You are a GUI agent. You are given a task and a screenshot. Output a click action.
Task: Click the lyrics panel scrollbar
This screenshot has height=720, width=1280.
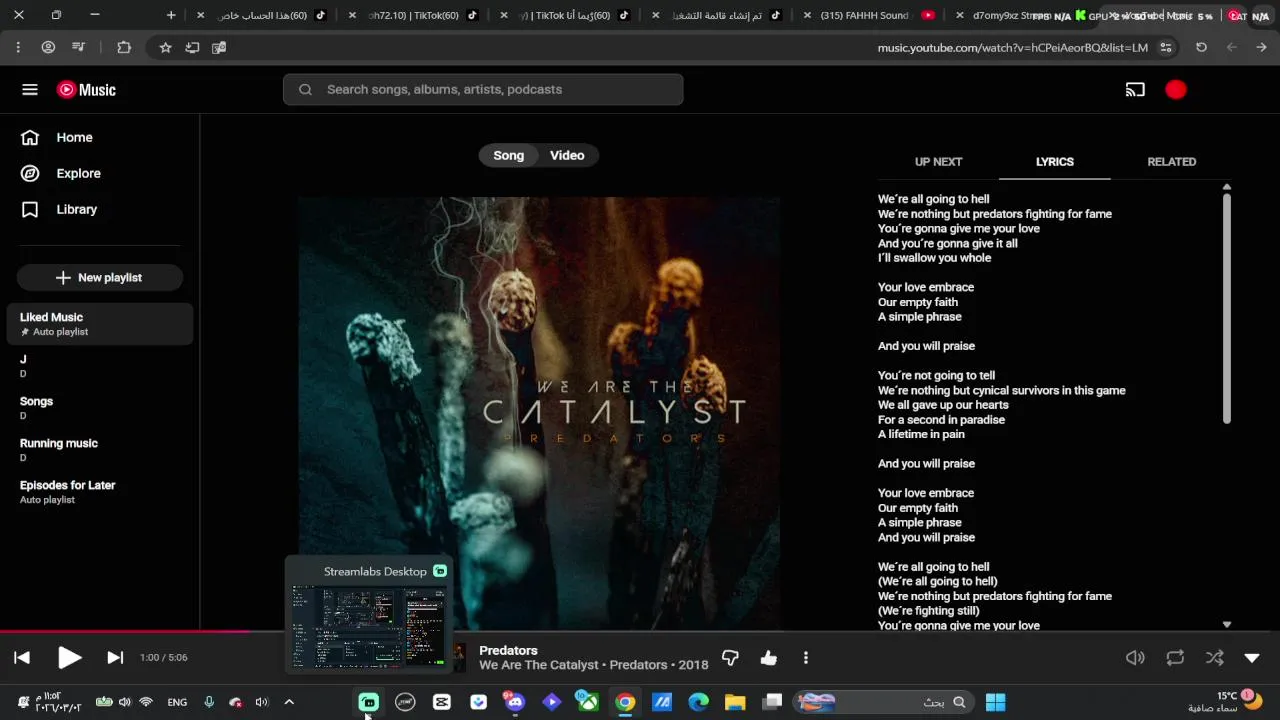(x=1227, y=308)
